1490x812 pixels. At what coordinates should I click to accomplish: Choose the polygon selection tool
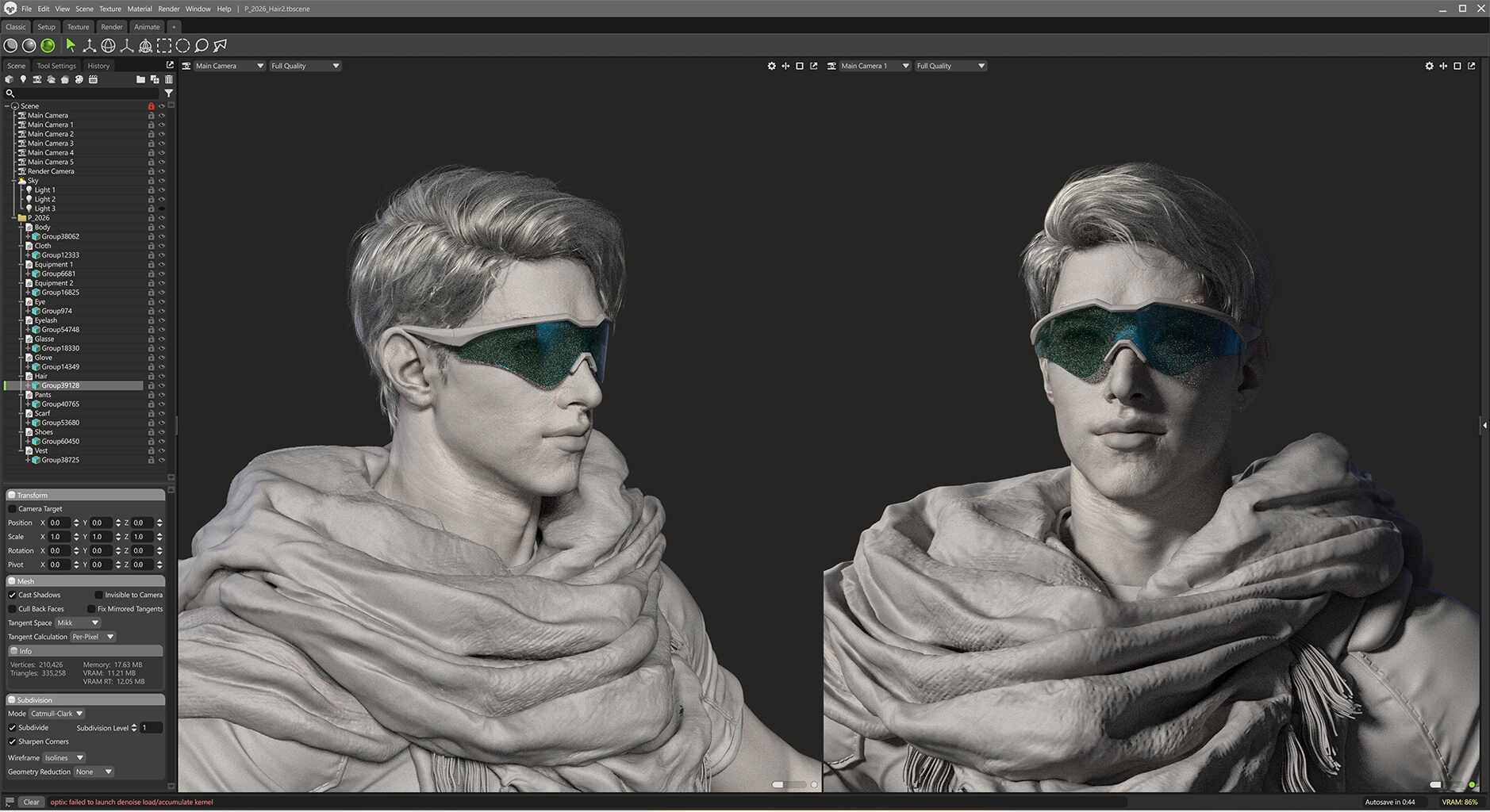(x=221, y=46)
